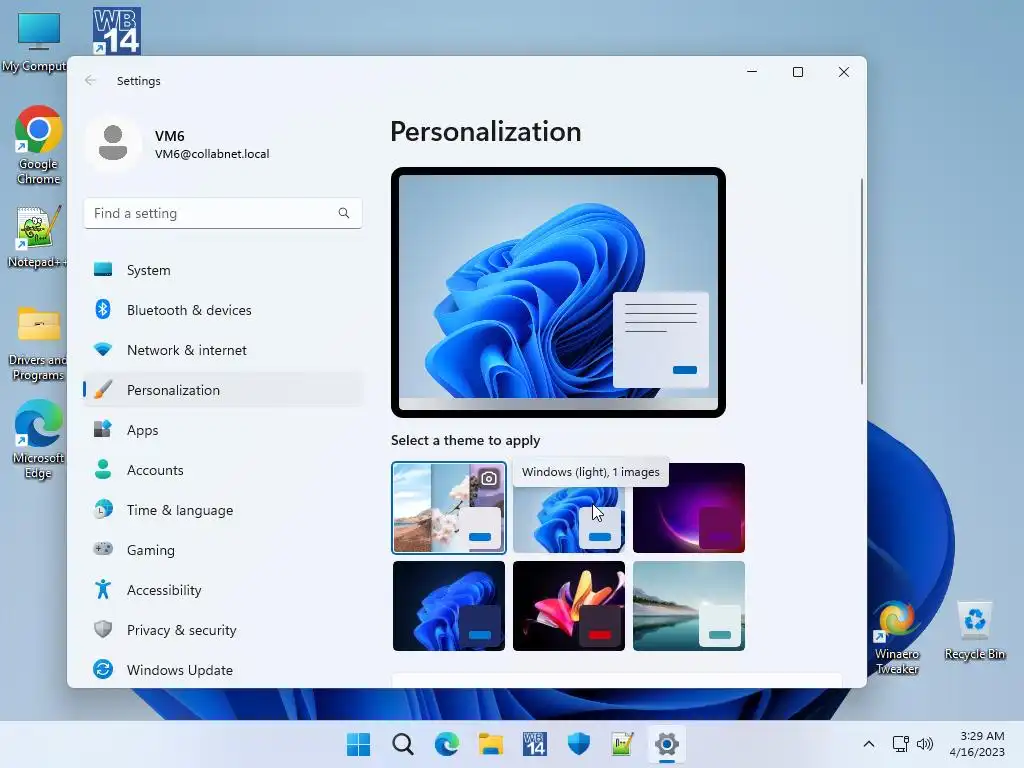Open Time & language settings
Screen dimensions: 1024x768
coord(223,510)
